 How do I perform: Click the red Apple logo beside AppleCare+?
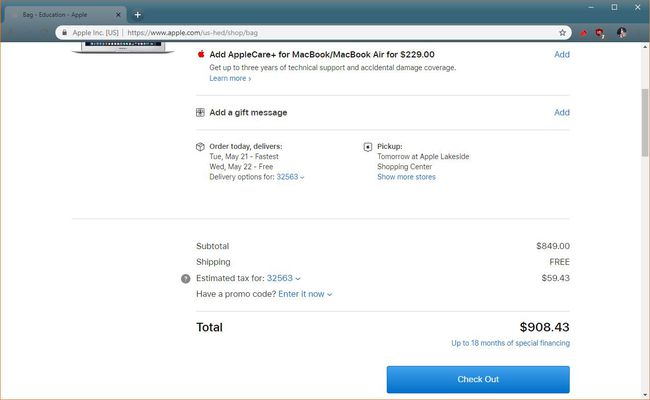point(201,54)
